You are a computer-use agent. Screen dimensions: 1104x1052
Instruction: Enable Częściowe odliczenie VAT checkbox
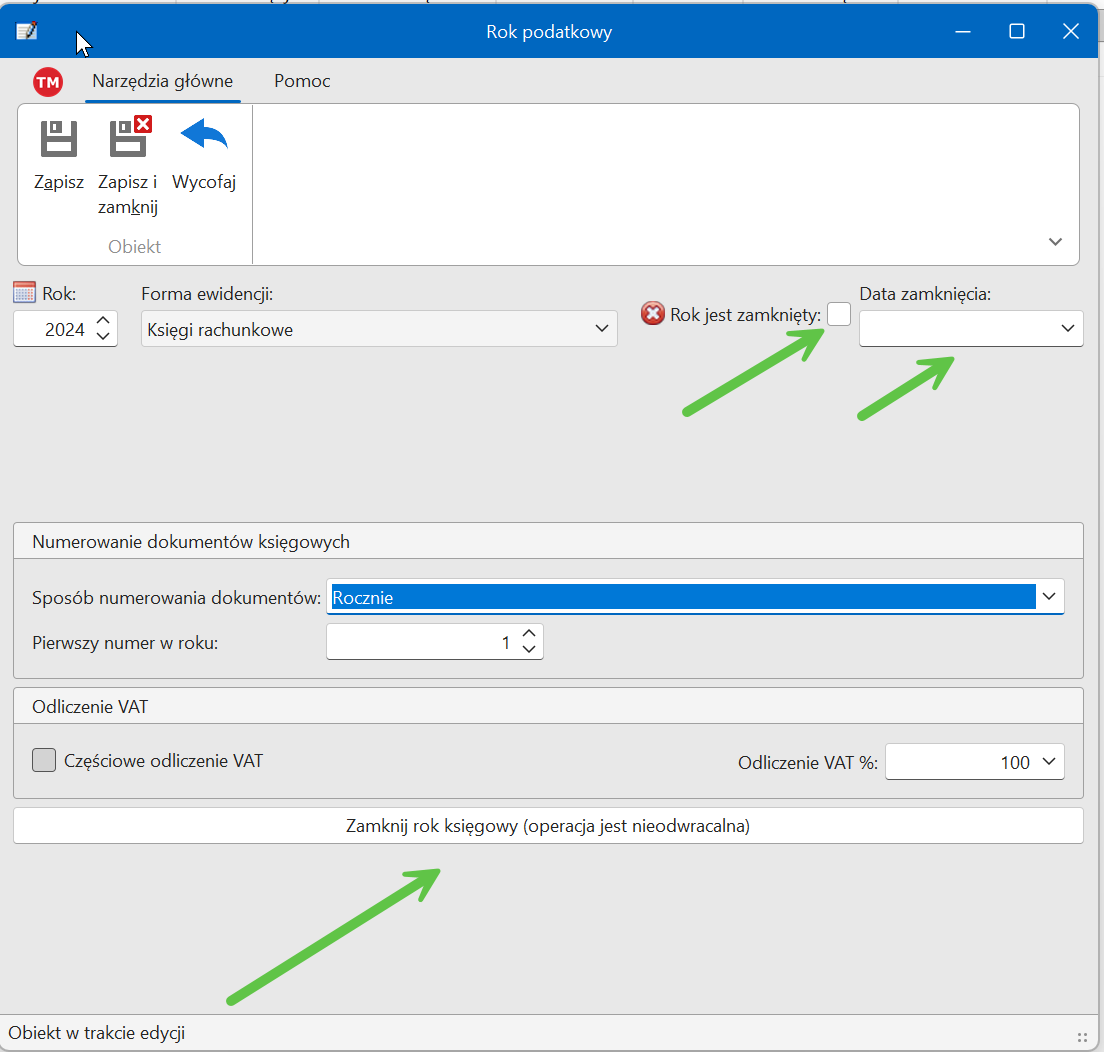(x=44, y=761)
